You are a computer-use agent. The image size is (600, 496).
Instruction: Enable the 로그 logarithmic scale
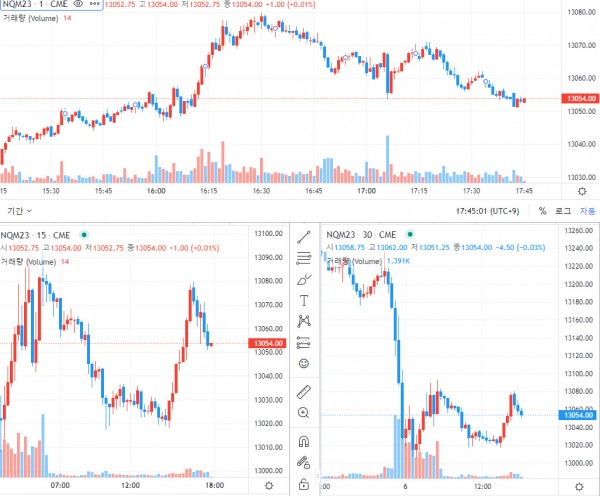563,211
